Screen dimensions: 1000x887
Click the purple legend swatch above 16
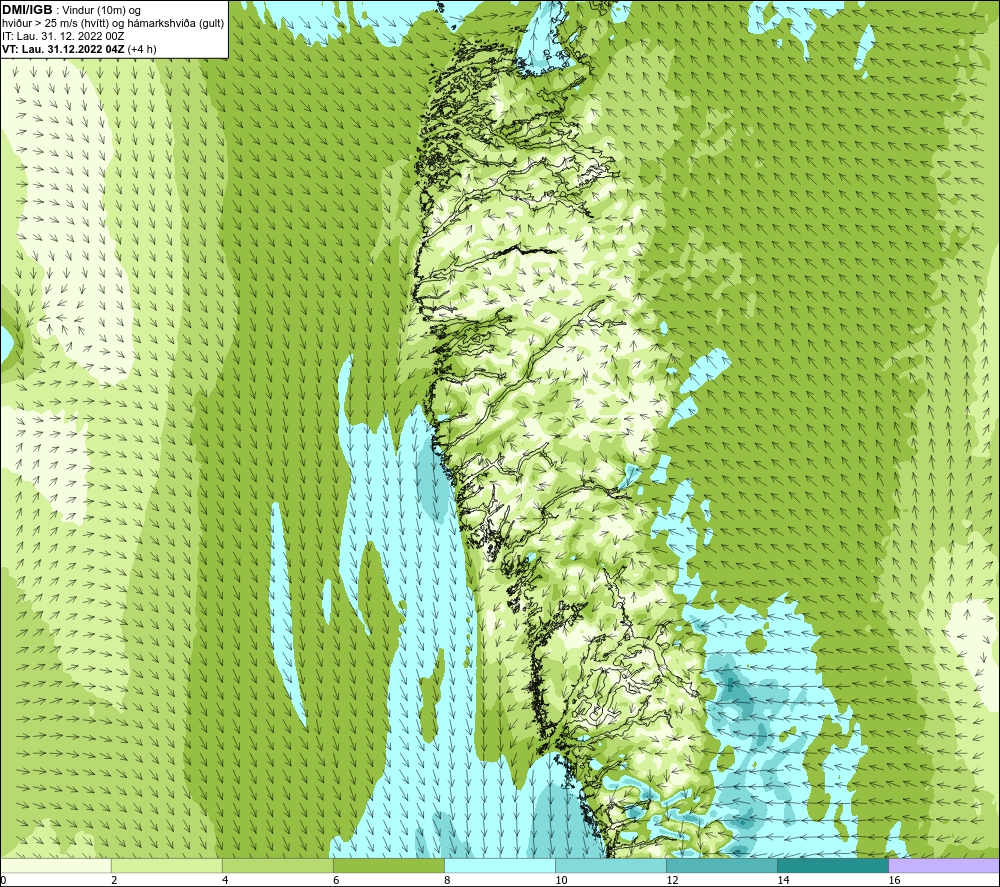click(944, 865)
